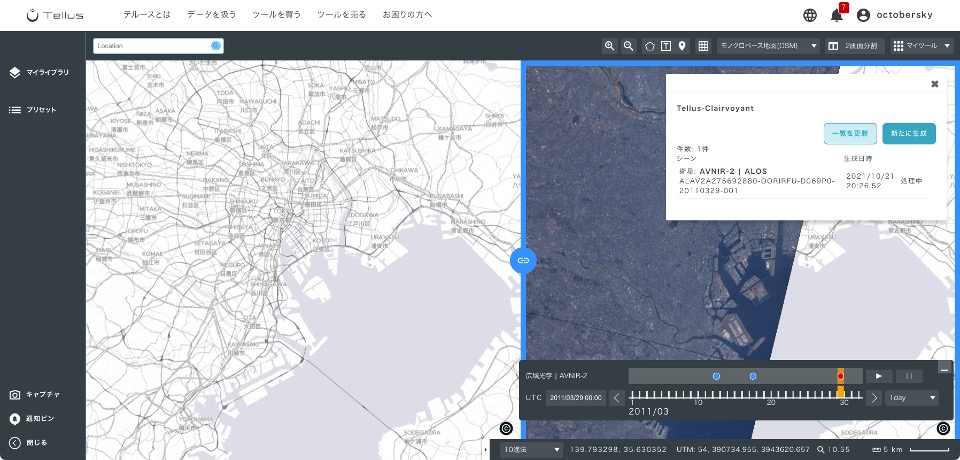
Task: Open the ツールを買う menu
Action: coord(276,15)
